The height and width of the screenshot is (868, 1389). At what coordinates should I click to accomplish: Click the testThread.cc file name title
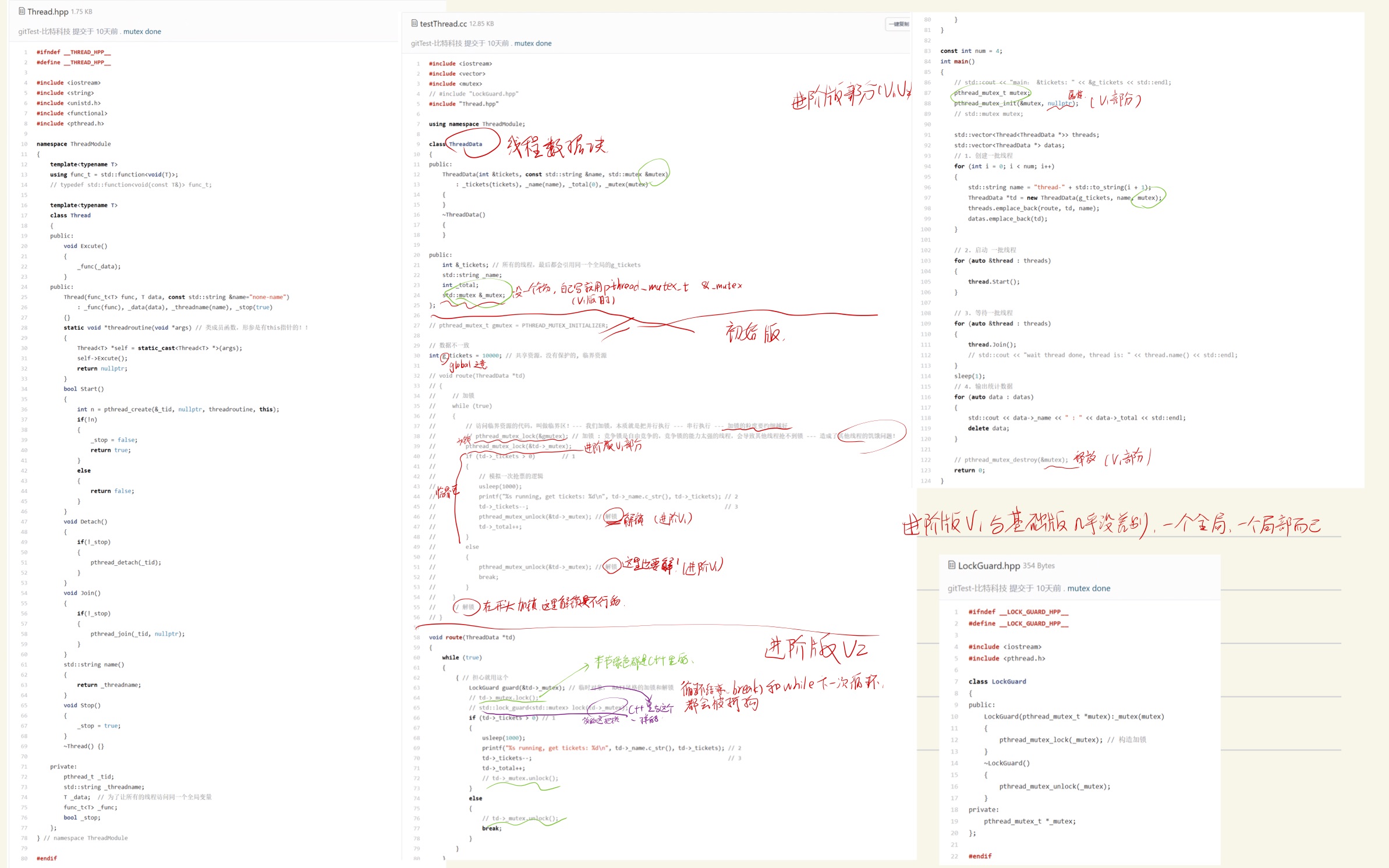[x=443, y=24]
